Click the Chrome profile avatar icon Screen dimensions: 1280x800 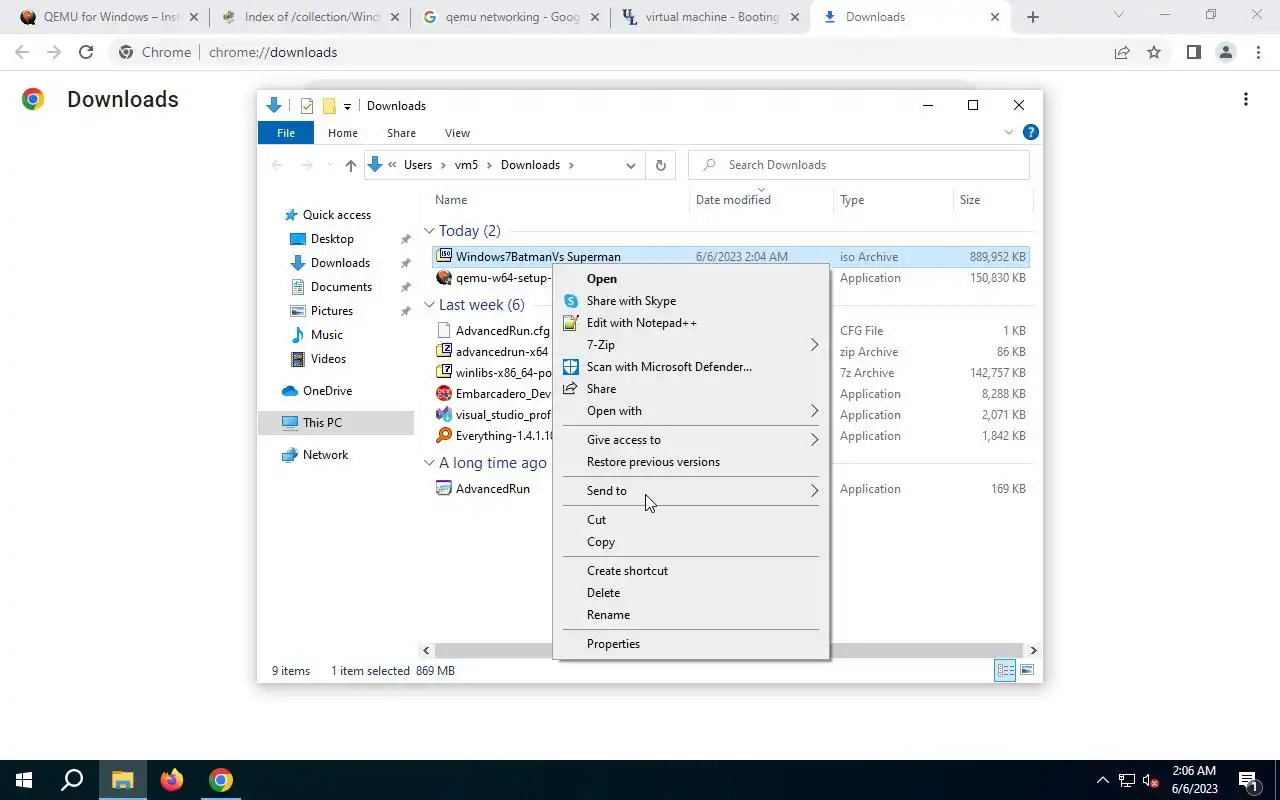coord(1225,52)
